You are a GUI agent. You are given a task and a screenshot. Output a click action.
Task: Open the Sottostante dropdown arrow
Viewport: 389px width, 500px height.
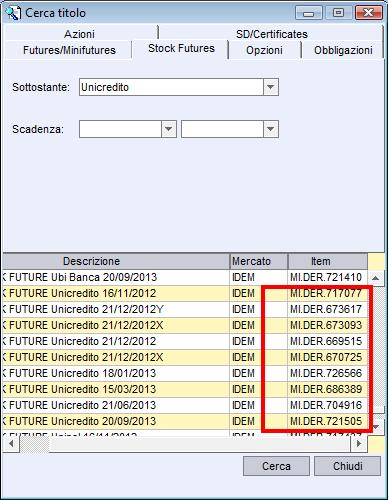[x=271, y=87]
